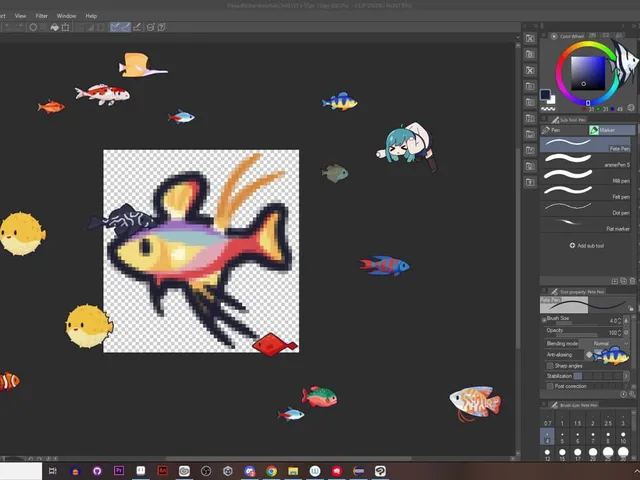Viewport: 640px width, 480px height.
Task: Click the second icon in the right quick-access column
Action: [530, 54]
